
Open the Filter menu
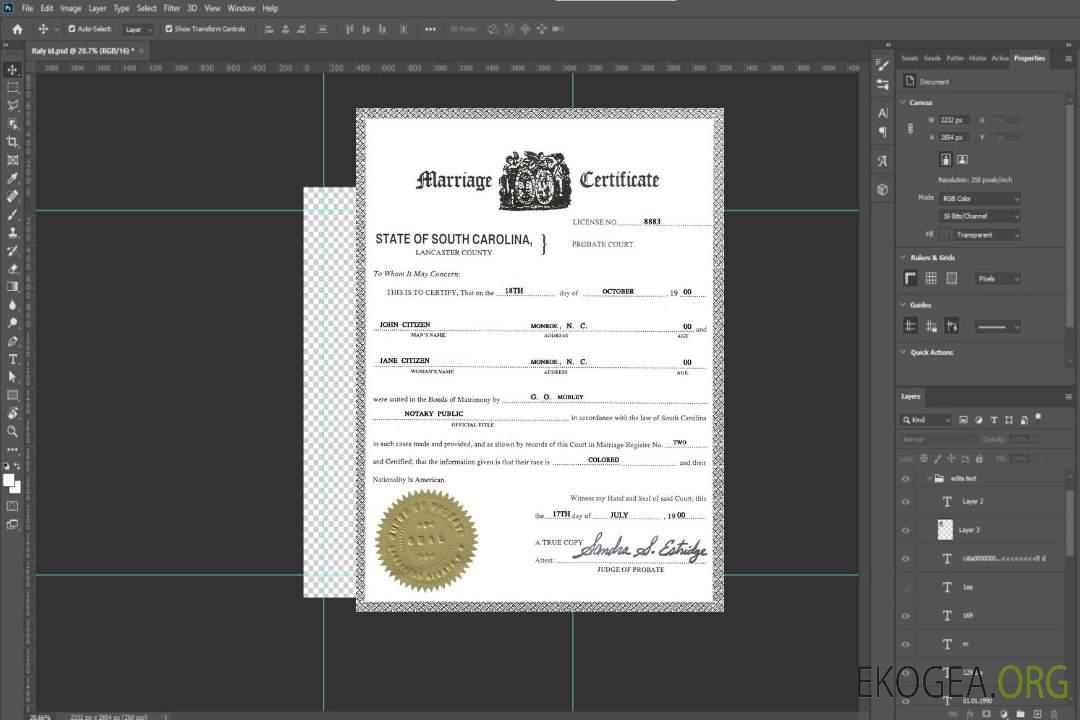[172, 8]
